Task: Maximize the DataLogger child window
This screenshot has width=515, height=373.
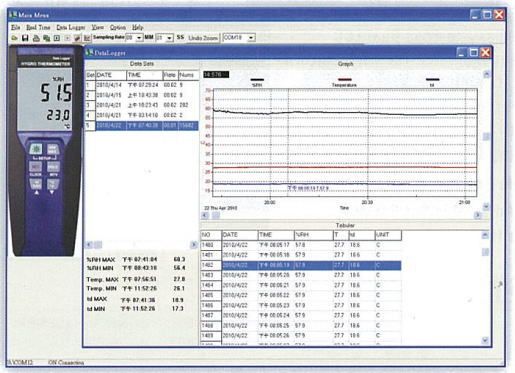Action: [474, 52]
